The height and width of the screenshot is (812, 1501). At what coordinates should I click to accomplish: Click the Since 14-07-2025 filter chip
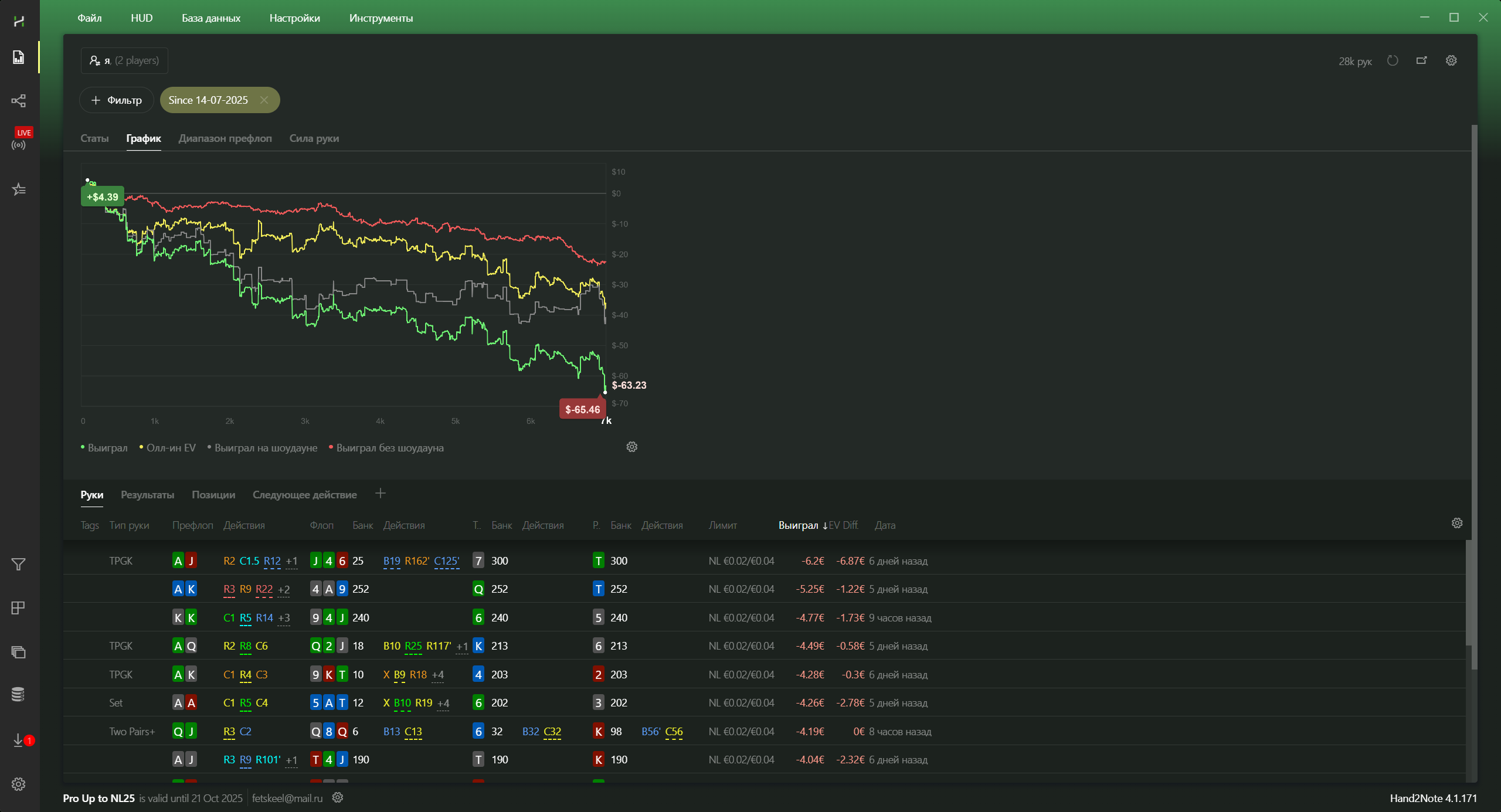tap(208, 100)
